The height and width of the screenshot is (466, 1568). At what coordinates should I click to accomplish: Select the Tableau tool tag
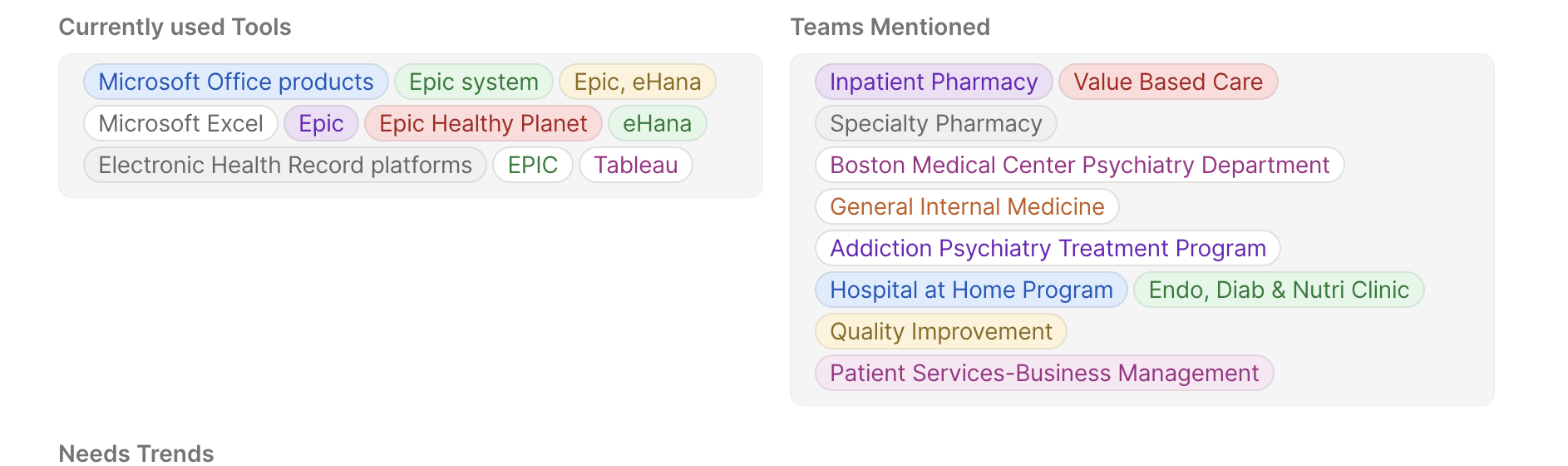pos(636,165)
